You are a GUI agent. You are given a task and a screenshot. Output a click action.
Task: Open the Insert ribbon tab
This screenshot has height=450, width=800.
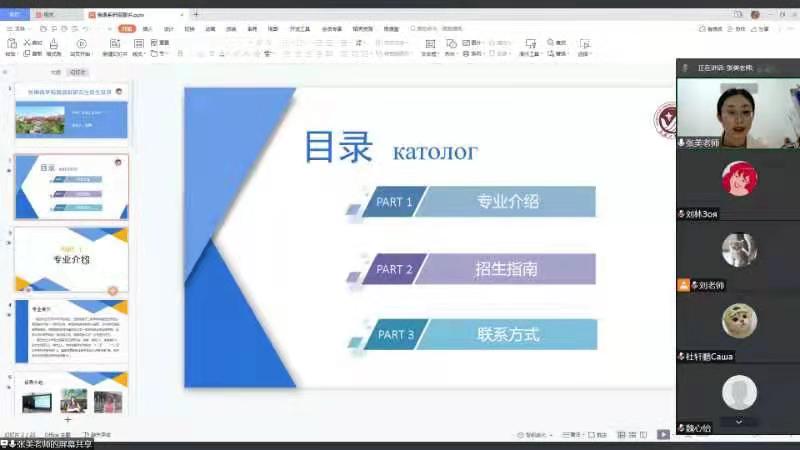147,29
